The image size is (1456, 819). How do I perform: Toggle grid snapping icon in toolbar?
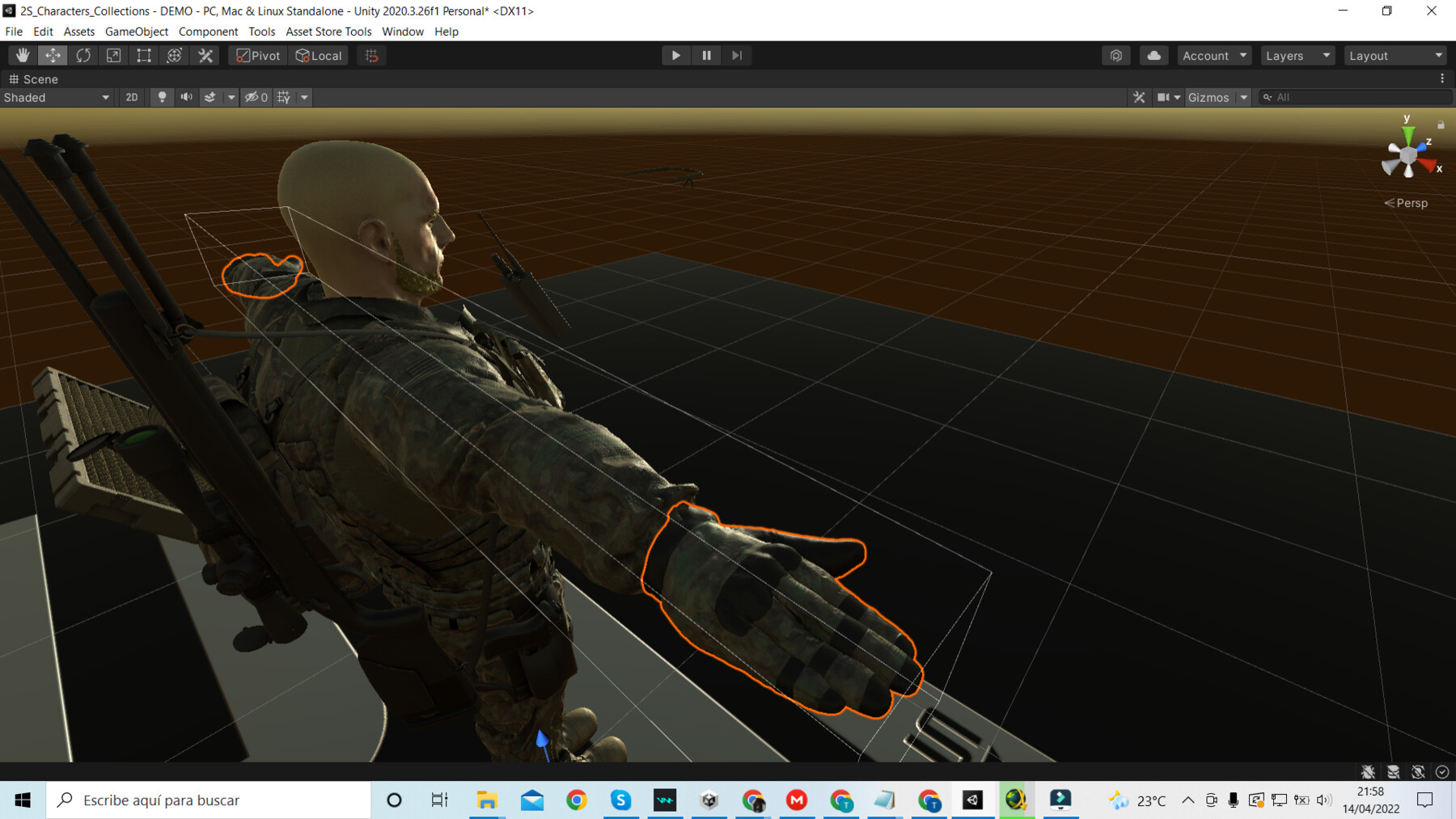click(371, 56)
